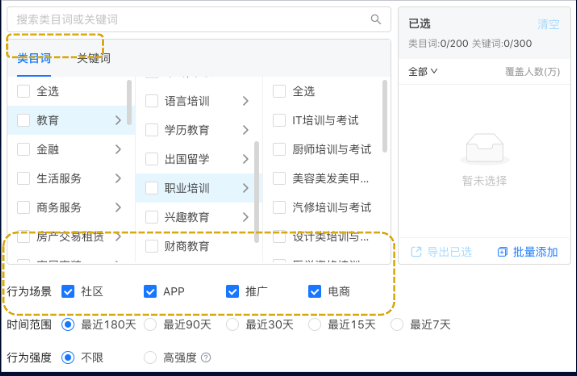The height and width of the screenshot is (376, 577).
Task: Expand the 生活服务 category chevron
Action: click(x=118, y=178)
